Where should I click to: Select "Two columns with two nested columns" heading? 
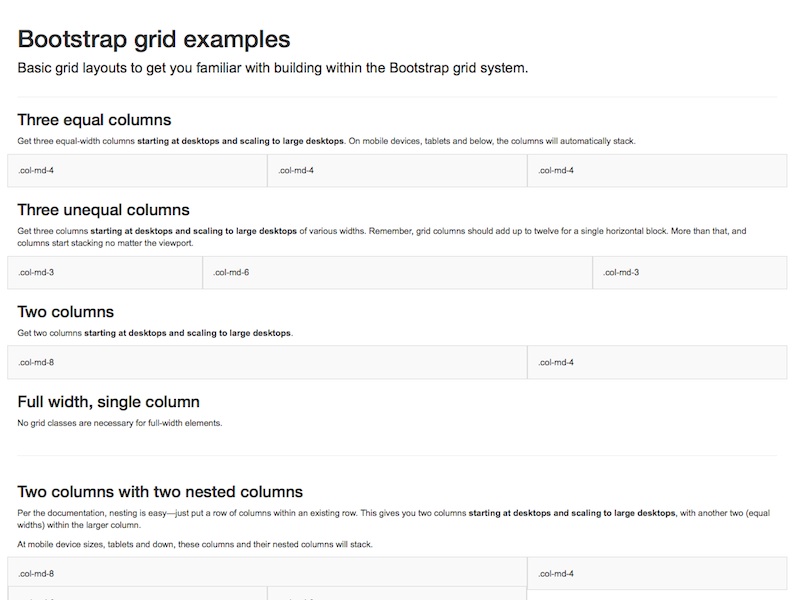(160, 492)
